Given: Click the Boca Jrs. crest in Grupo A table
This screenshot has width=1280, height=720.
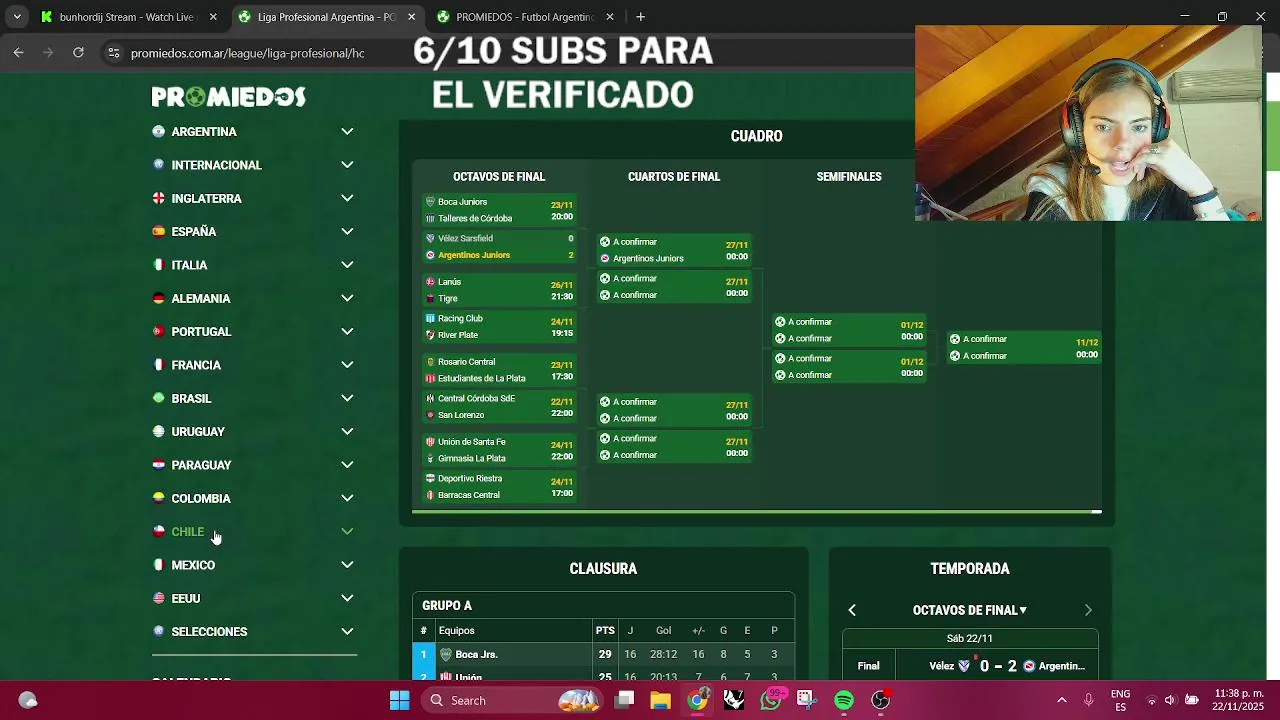Looking at the screenshot, I should (446, 654).
